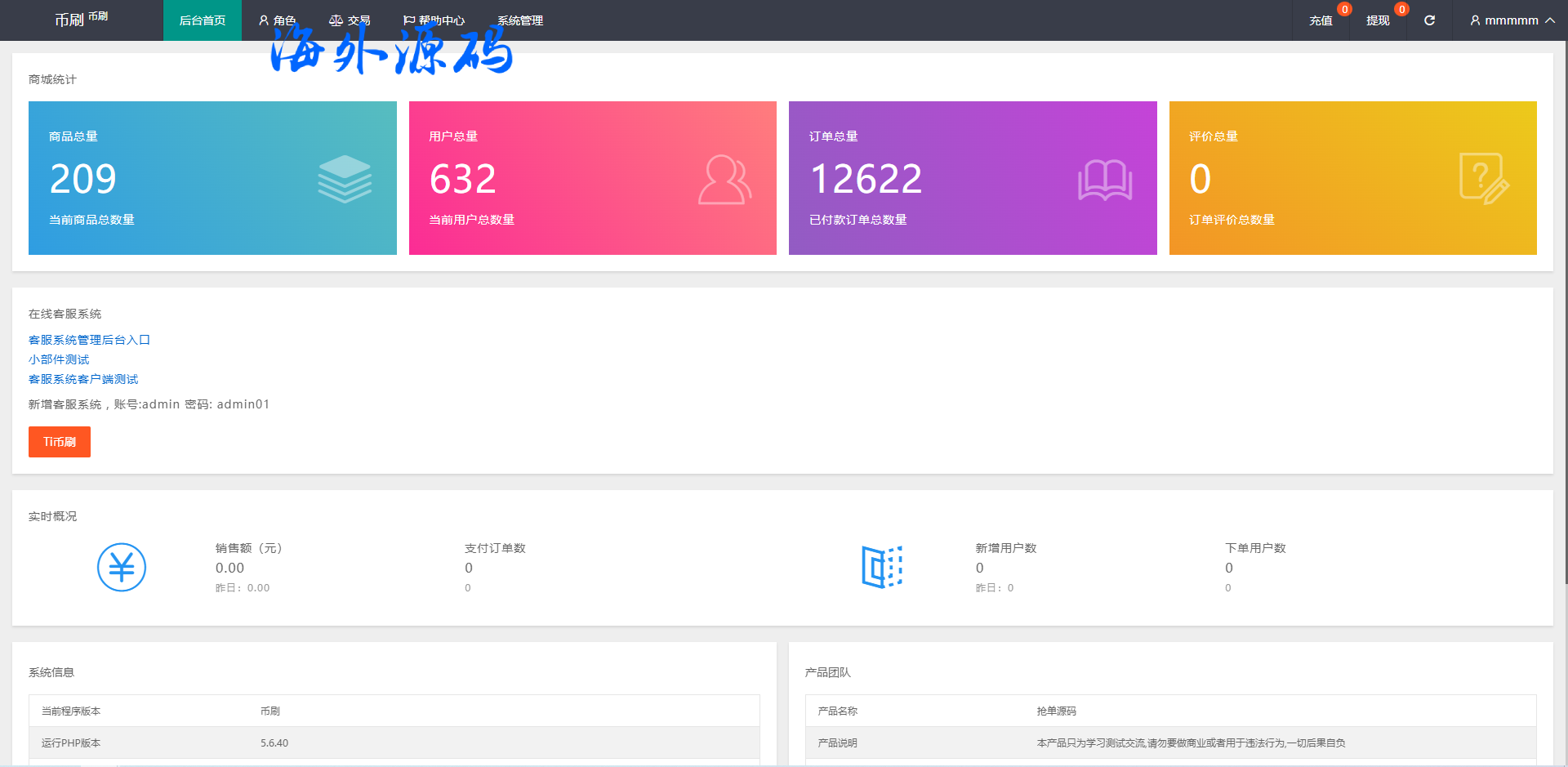Select the 后台首页 tab

tap(203, 20)
